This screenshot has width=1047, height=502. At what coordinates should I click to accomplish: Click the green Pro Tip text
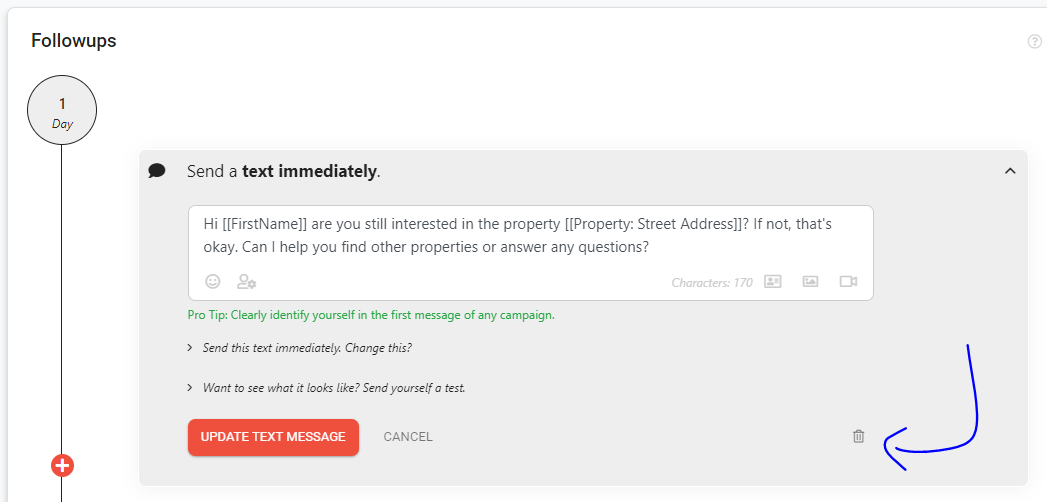(371, 315)
